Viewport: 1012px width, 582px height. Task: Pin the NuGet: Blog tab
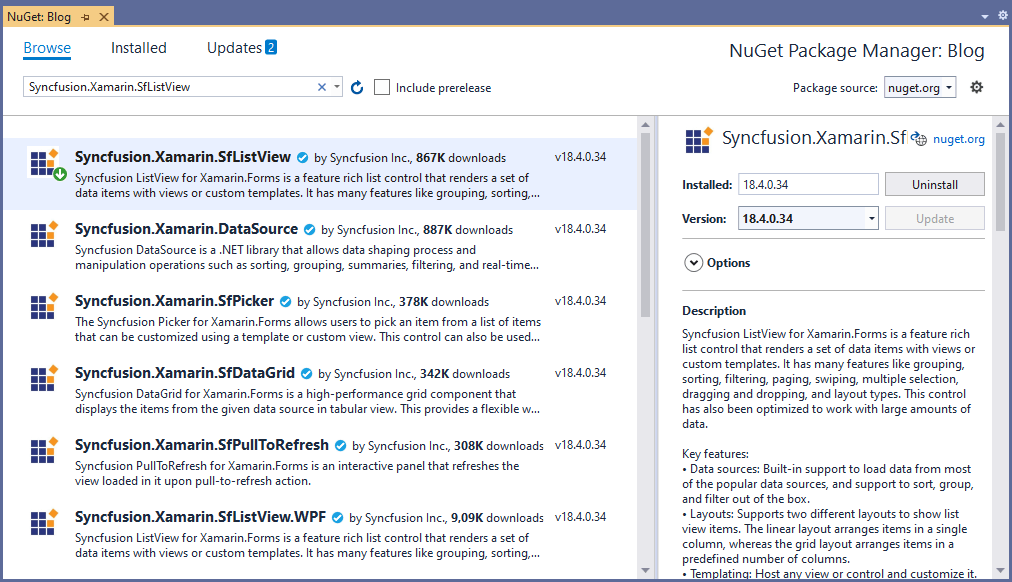[86, 17]
